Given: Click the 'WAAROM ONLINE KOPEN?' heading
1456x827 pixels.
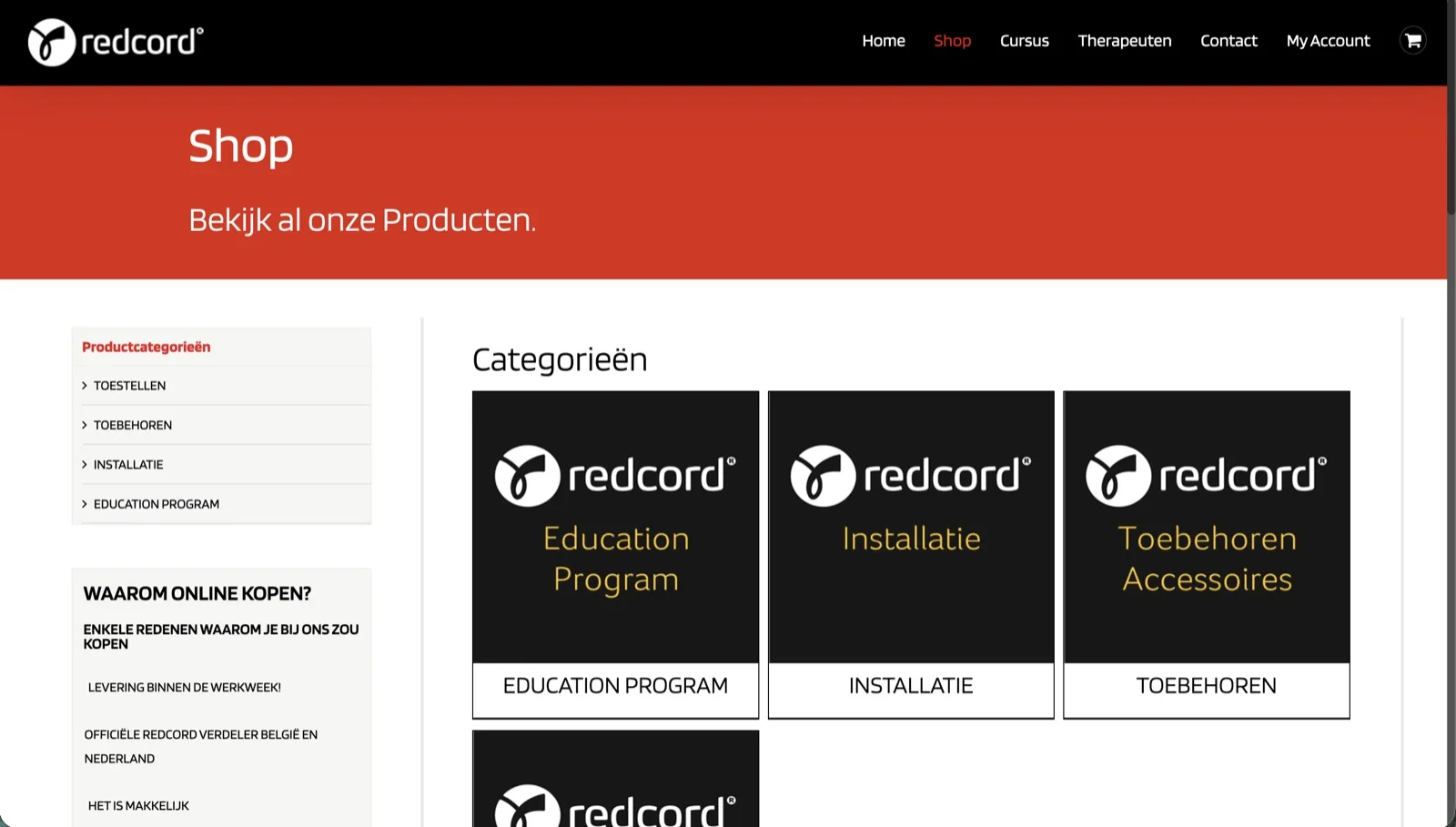Looking at the screenshot, I should (197, 594).
